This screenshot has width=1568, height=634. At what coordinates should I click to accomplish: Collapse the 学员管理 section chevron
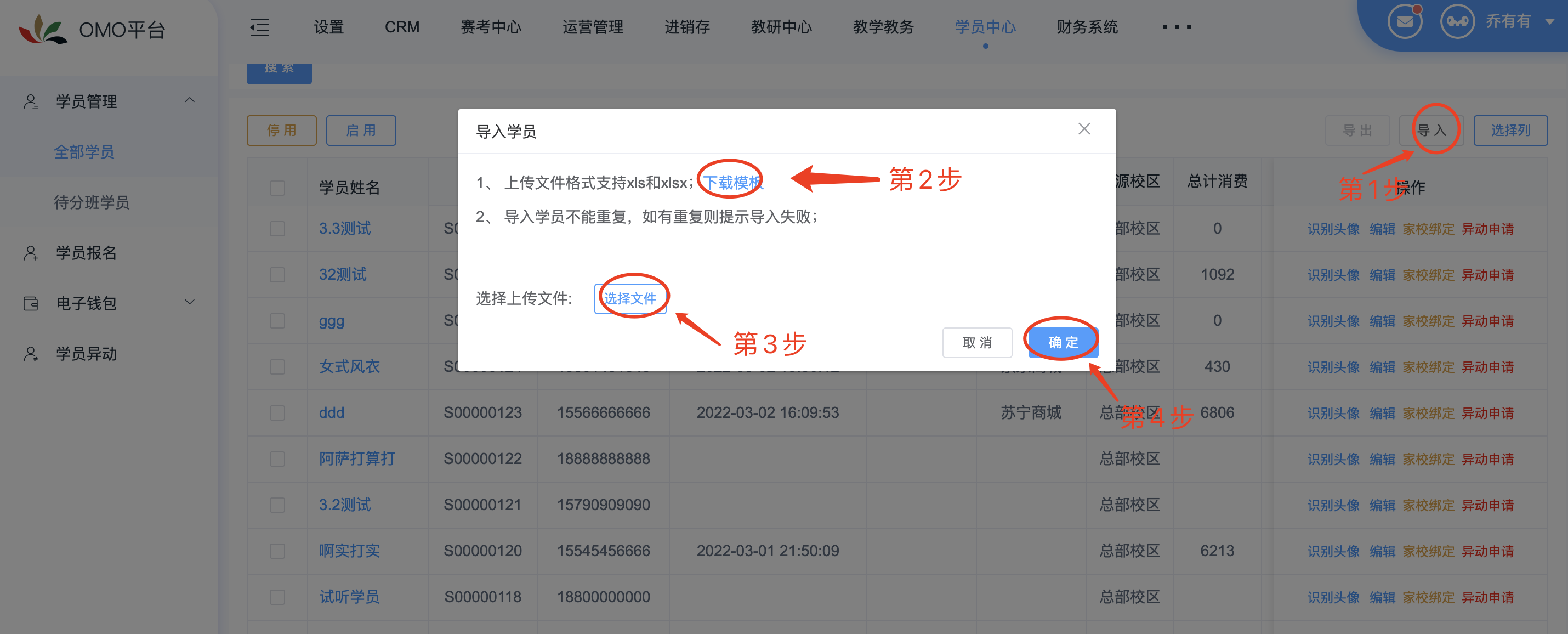(x=190, y=100)
